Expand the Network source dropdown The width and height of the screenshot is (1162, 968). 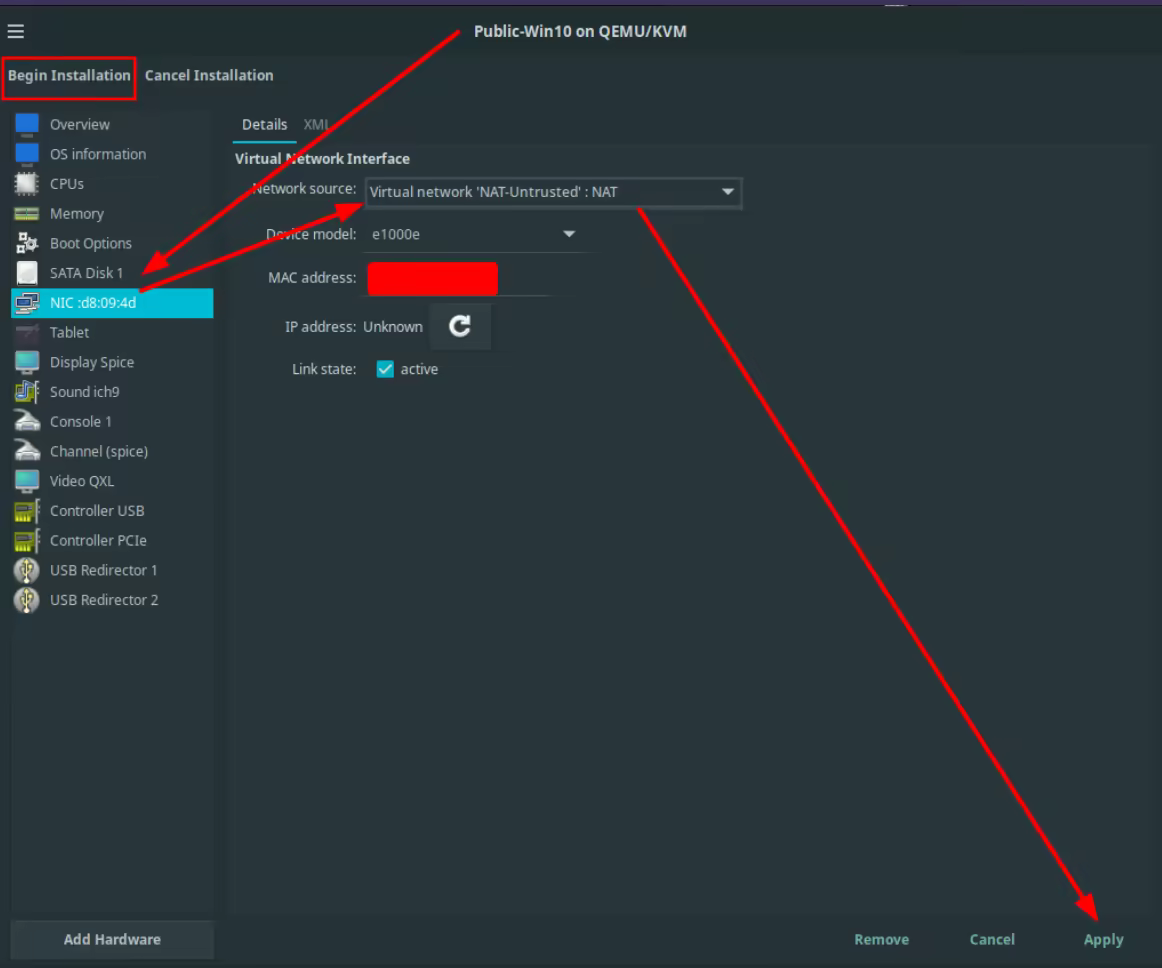point(728,192)
